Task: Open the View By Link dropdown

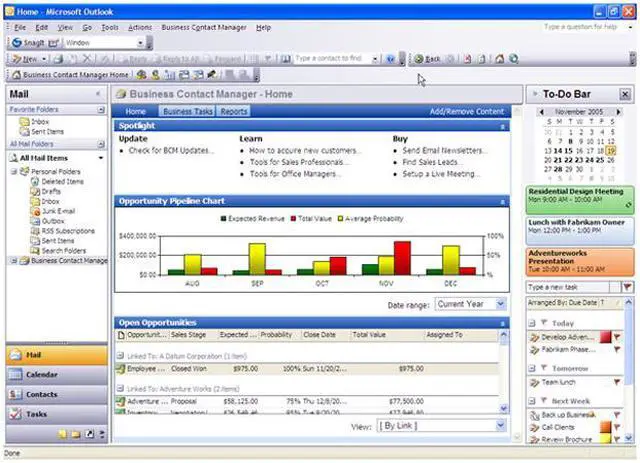Action: click(x=501, y=426)
